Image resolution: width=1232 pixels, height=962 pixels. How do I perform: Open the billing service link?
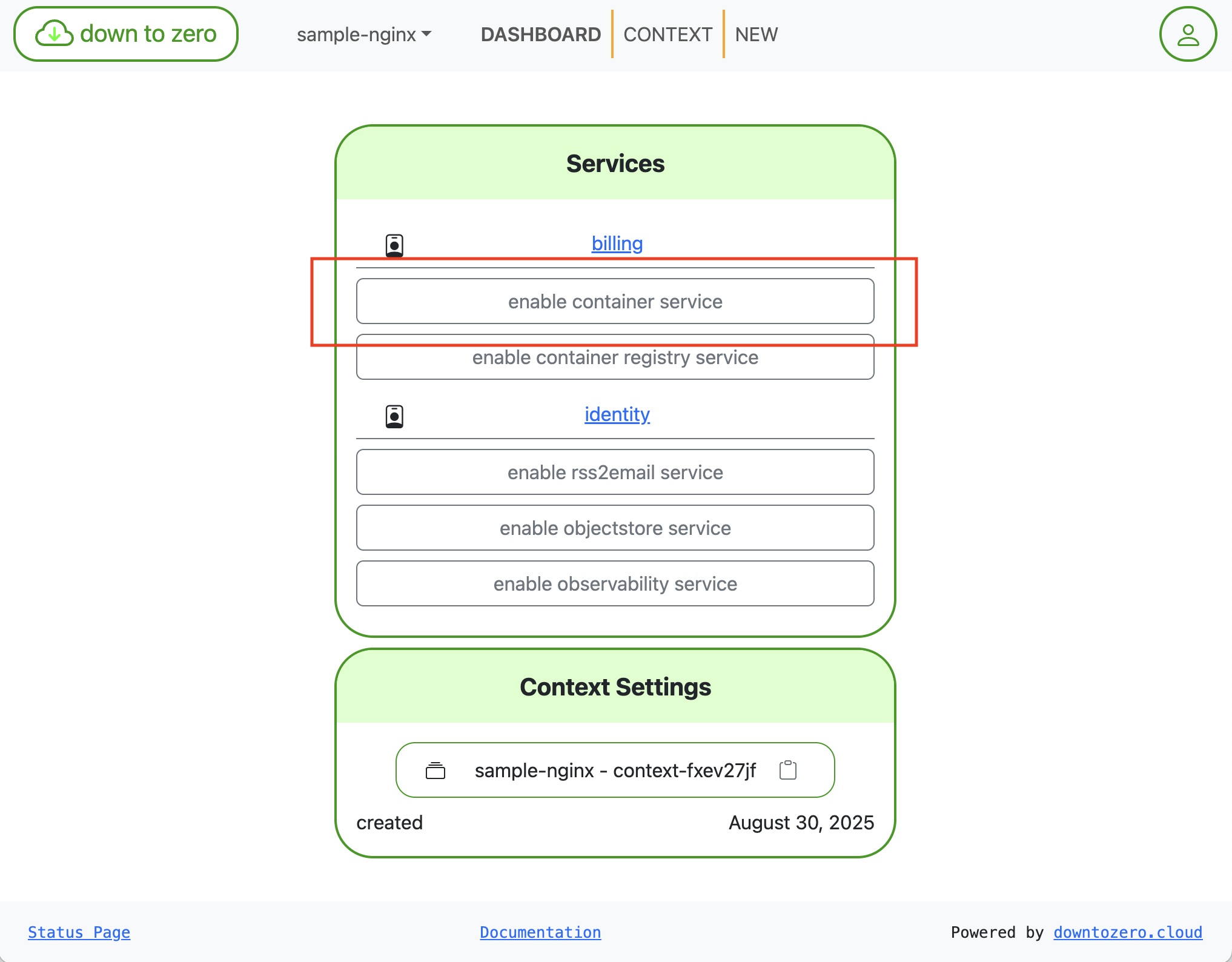click(617, 244)
